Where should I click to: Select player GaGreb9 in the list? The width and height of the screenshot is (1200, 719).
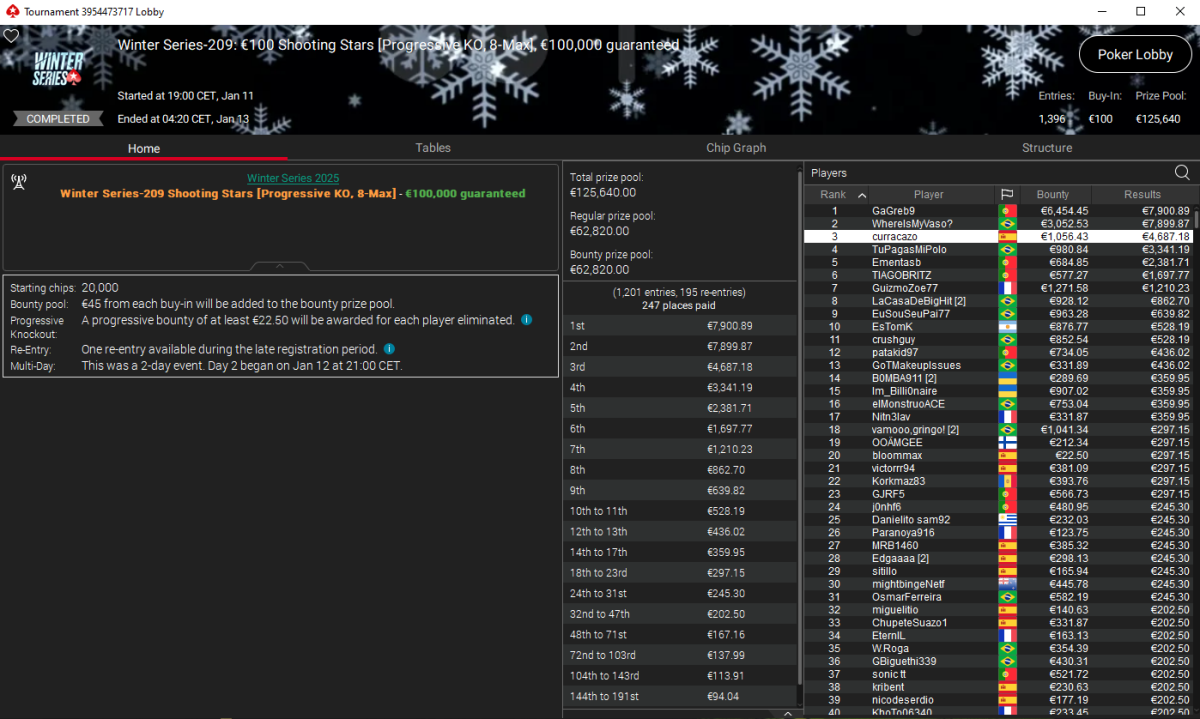click(893, 211)
